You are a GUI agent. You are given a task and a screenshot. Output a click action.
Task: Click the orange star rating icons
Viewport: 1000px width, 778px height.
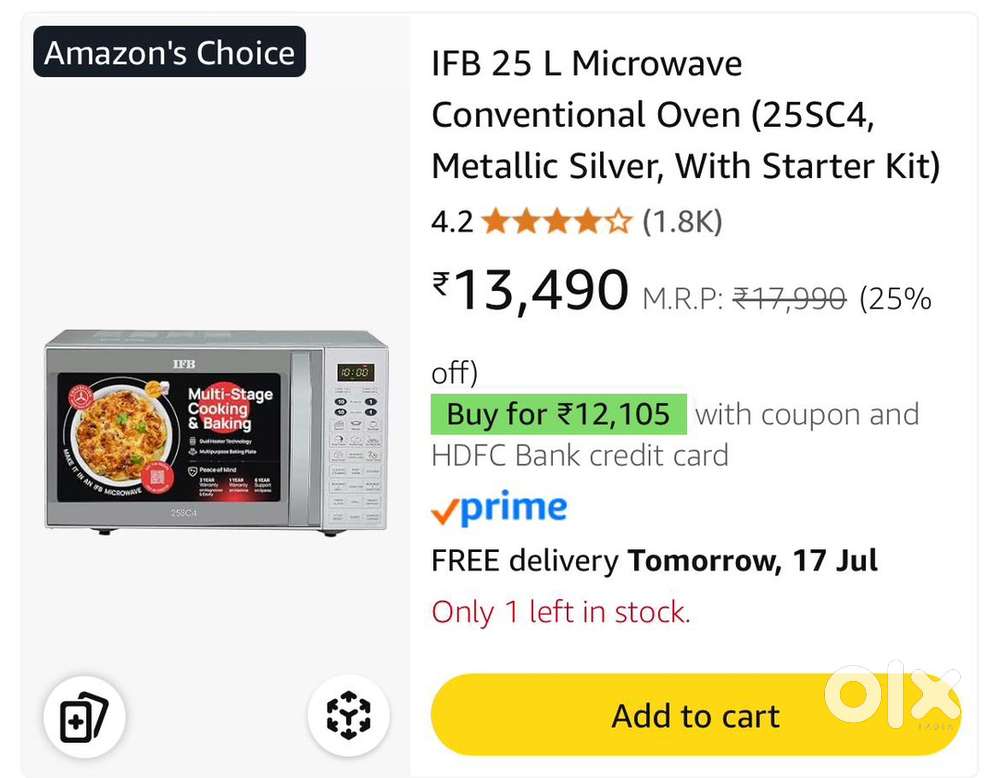pyautogui.click(x=556, y=221)
